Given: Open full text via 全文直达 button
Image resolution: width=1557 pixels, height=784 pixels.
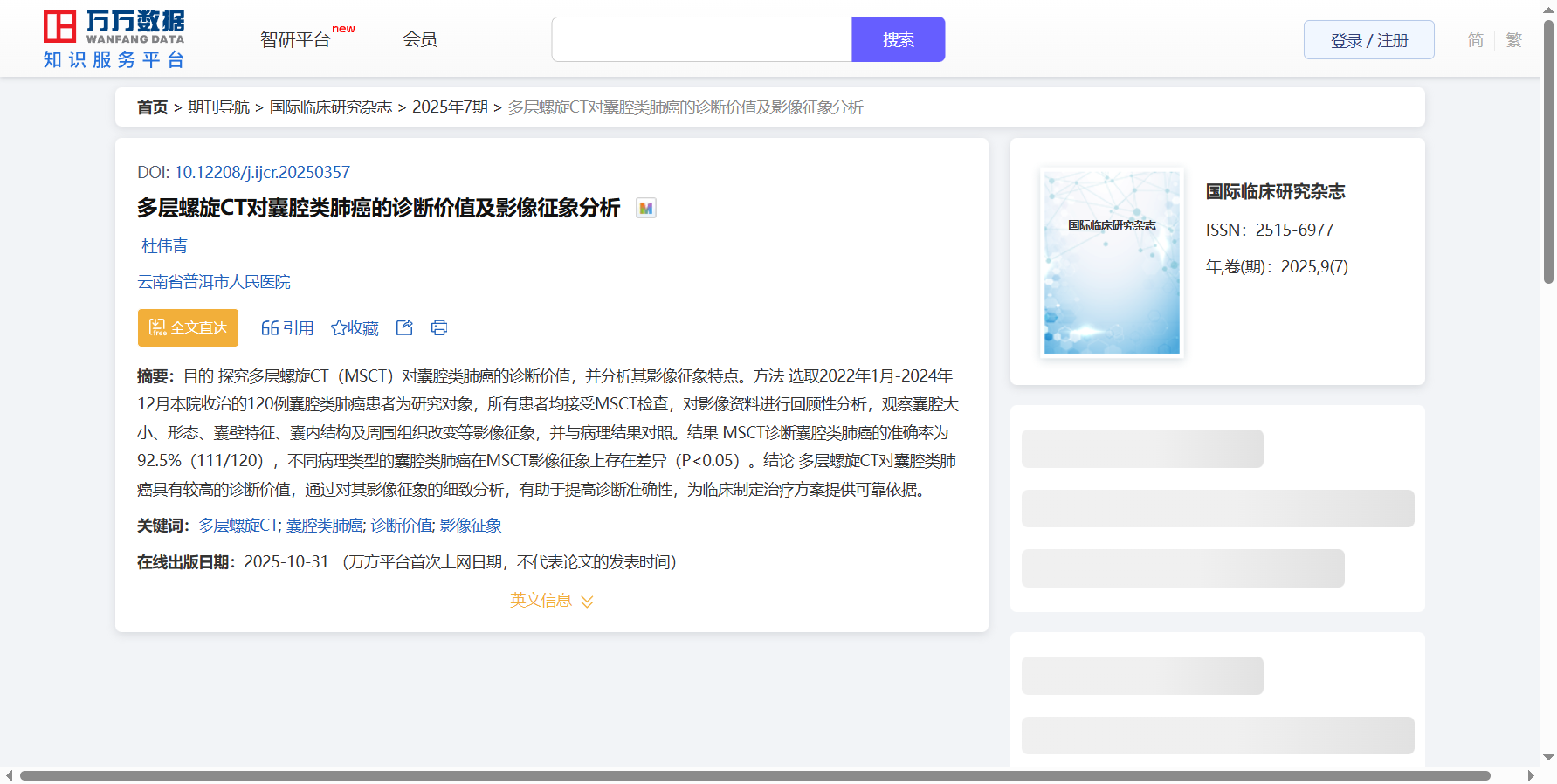Looking at the screenshot, I should [x=188, y=327].
